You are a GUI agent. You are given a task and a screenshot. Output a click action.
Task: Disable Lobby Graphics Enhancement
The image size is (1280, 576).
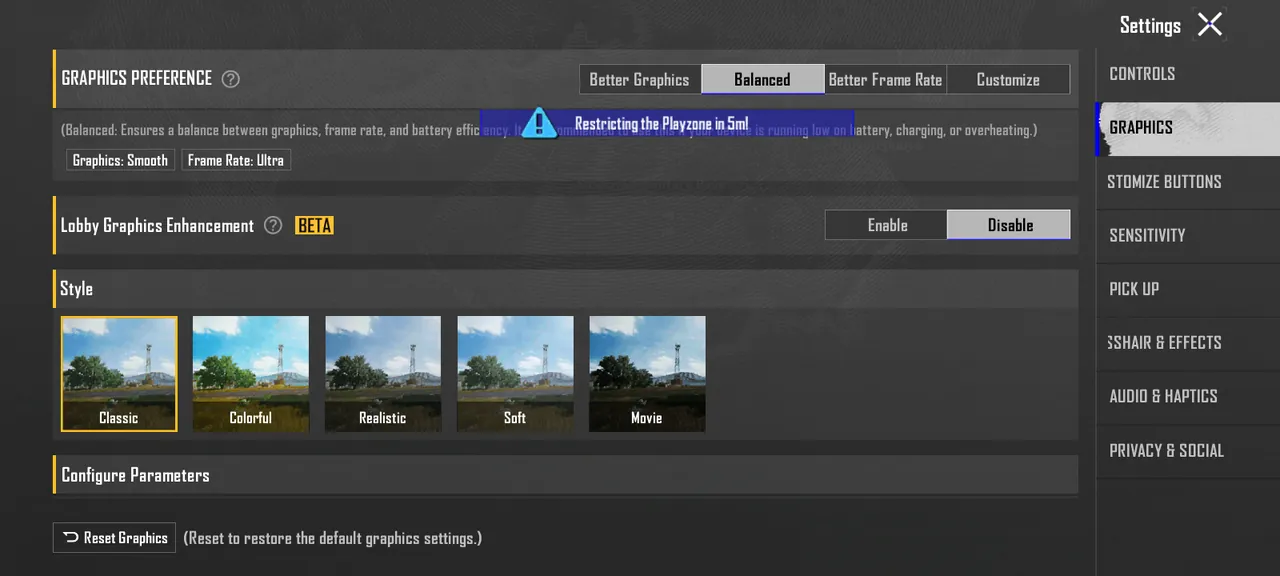1009,225
